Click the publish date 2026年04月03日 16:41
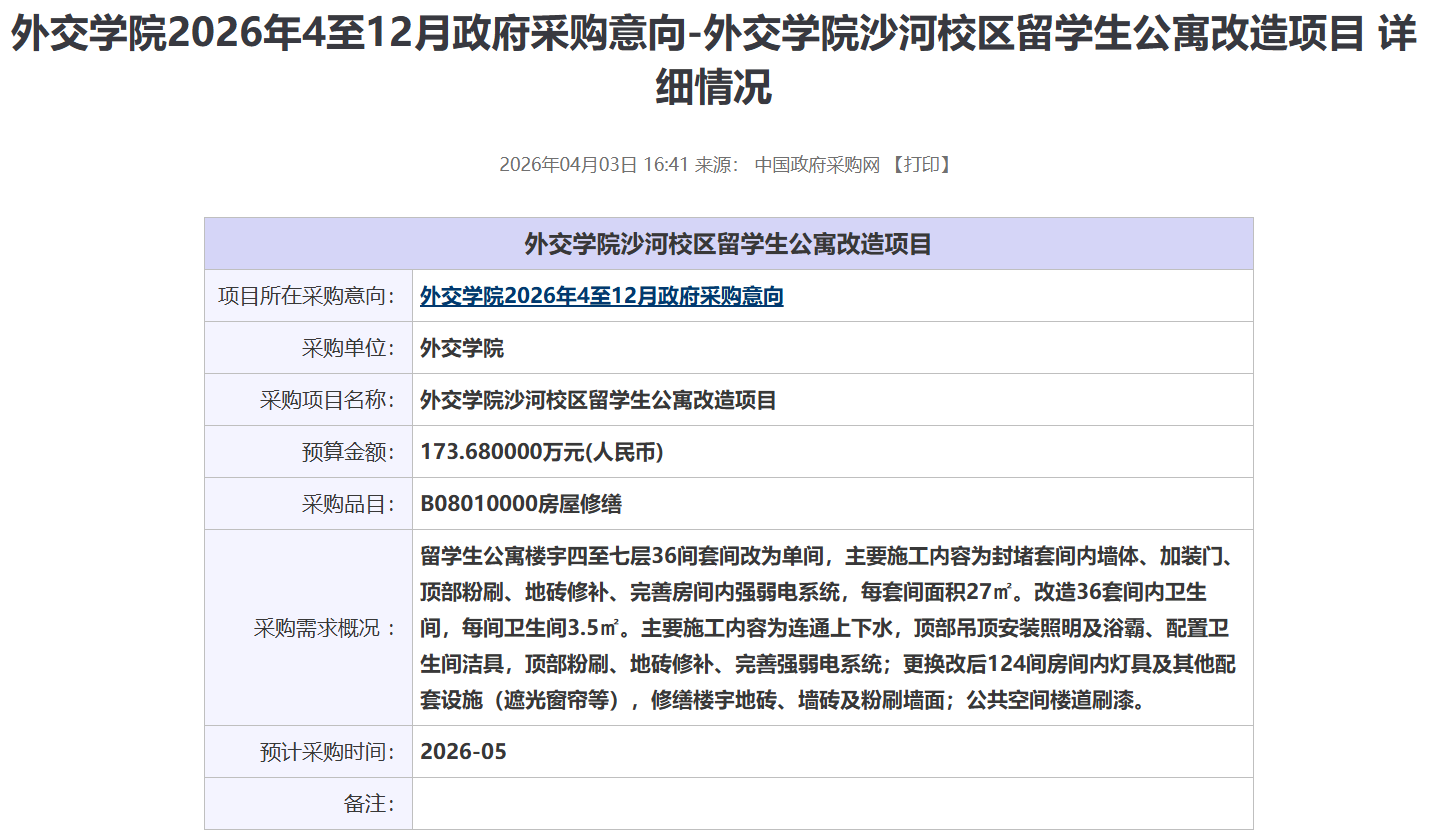Viewport: 1441px width, 840px height. [x=594, y=165]
